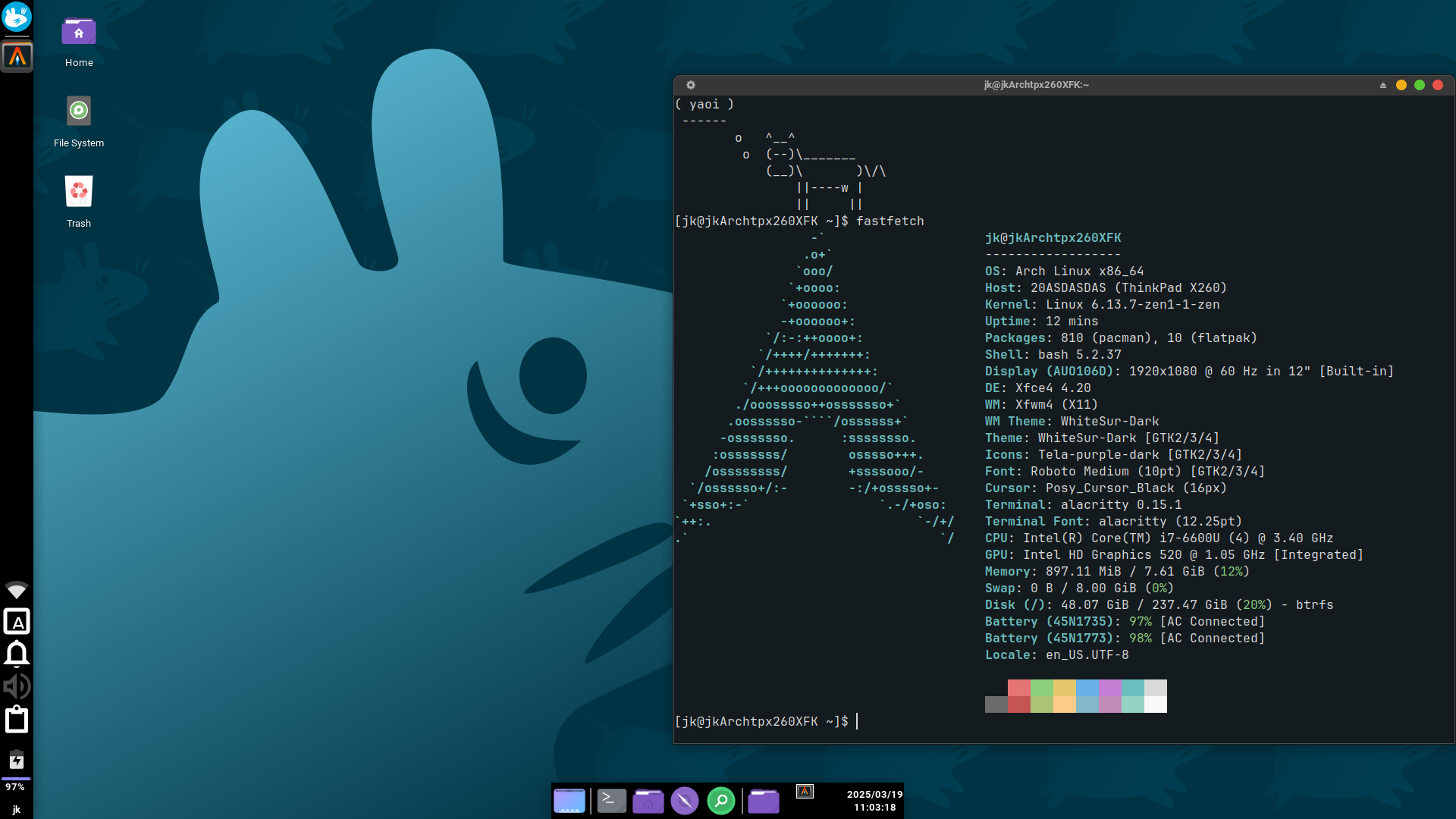Click the Kernel: Linux 6.13.7-zen1-1-zen line
Image resolution: width=1456 pixels, height=819 pixels.
pyautogui.click(x=1102, y=304)
